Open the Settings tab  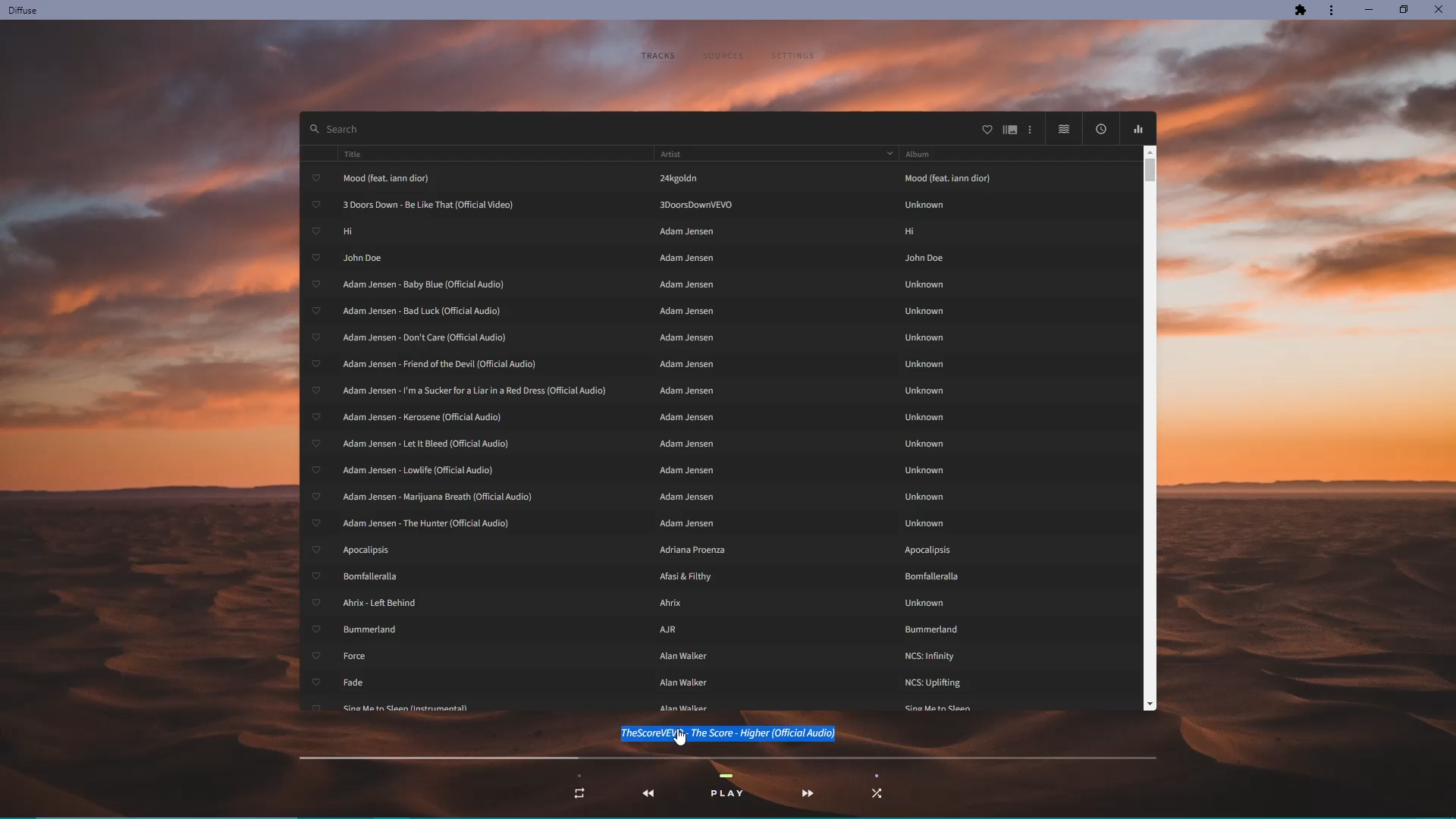[792, 56]
